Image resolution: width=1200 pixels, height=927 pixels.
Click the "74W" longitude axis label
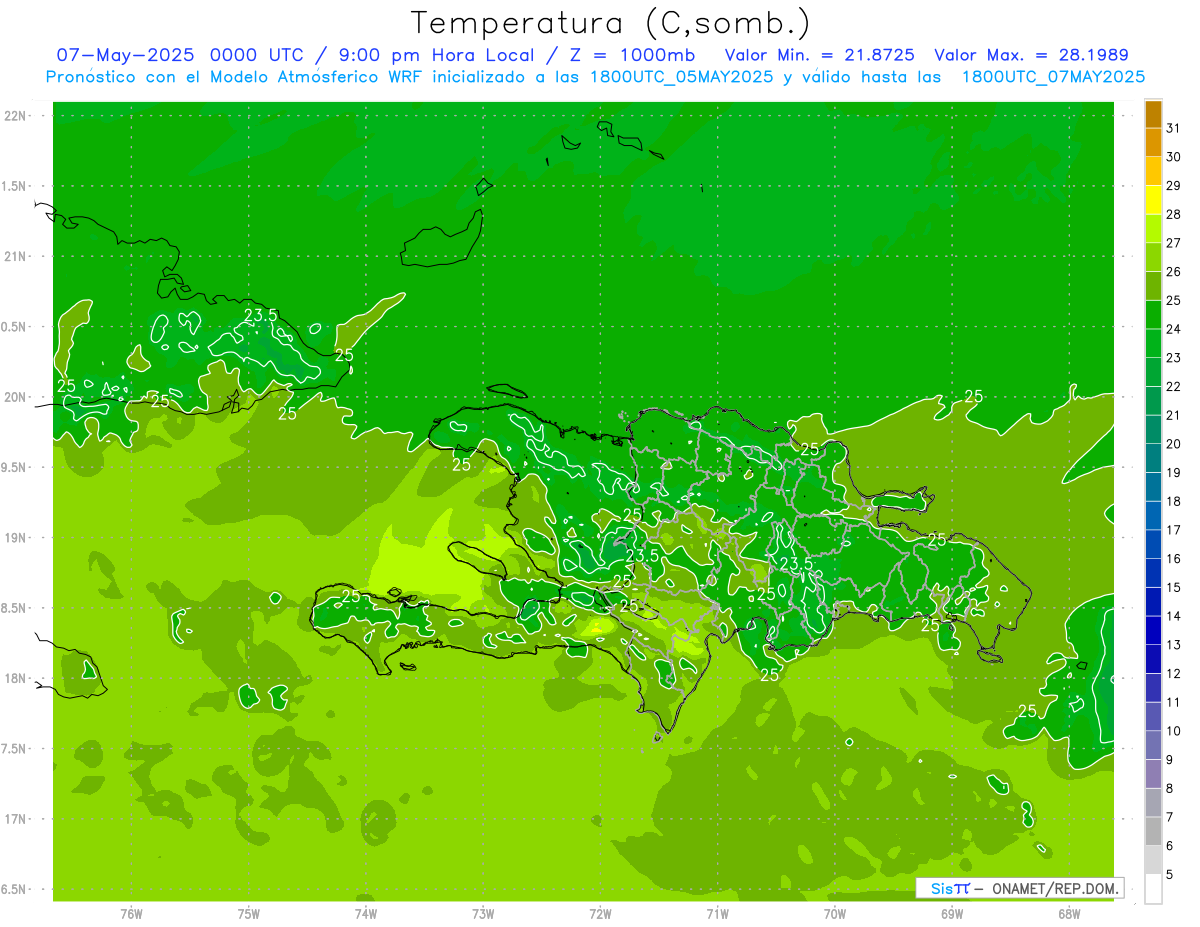pos(365,914)
